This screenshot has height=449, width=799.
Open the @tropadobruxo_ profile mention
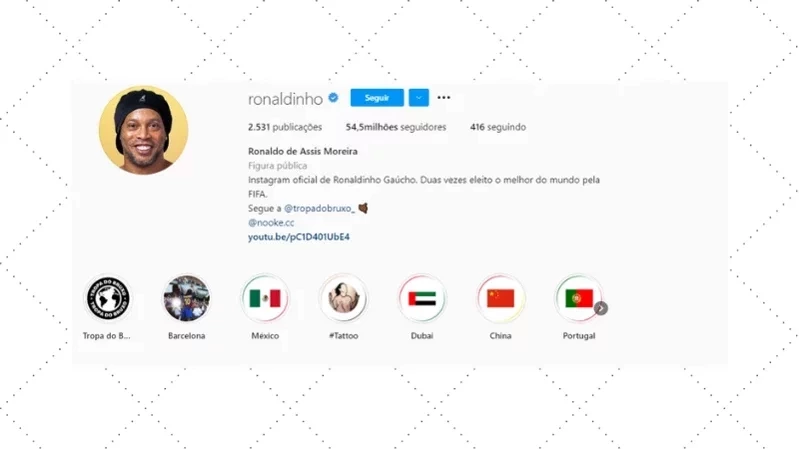pyautogui.click(x=319, y=208)
